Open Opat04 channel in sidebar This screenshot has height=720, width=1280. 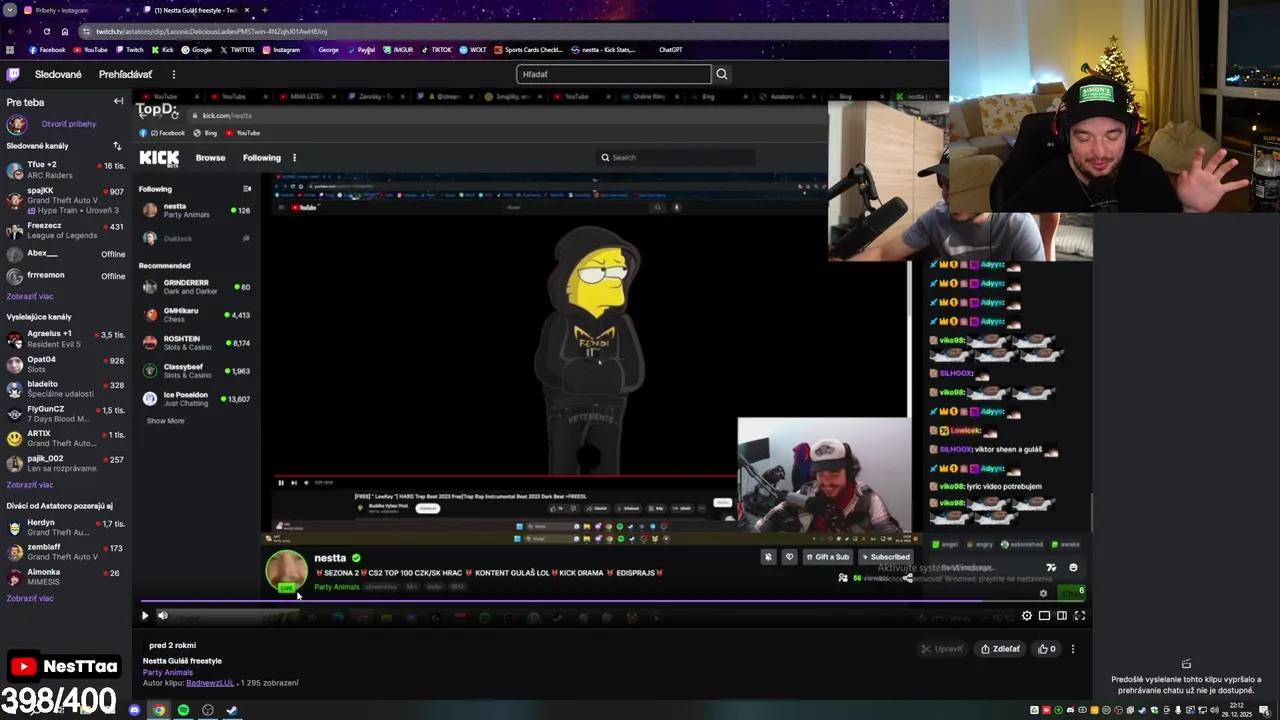66,364
